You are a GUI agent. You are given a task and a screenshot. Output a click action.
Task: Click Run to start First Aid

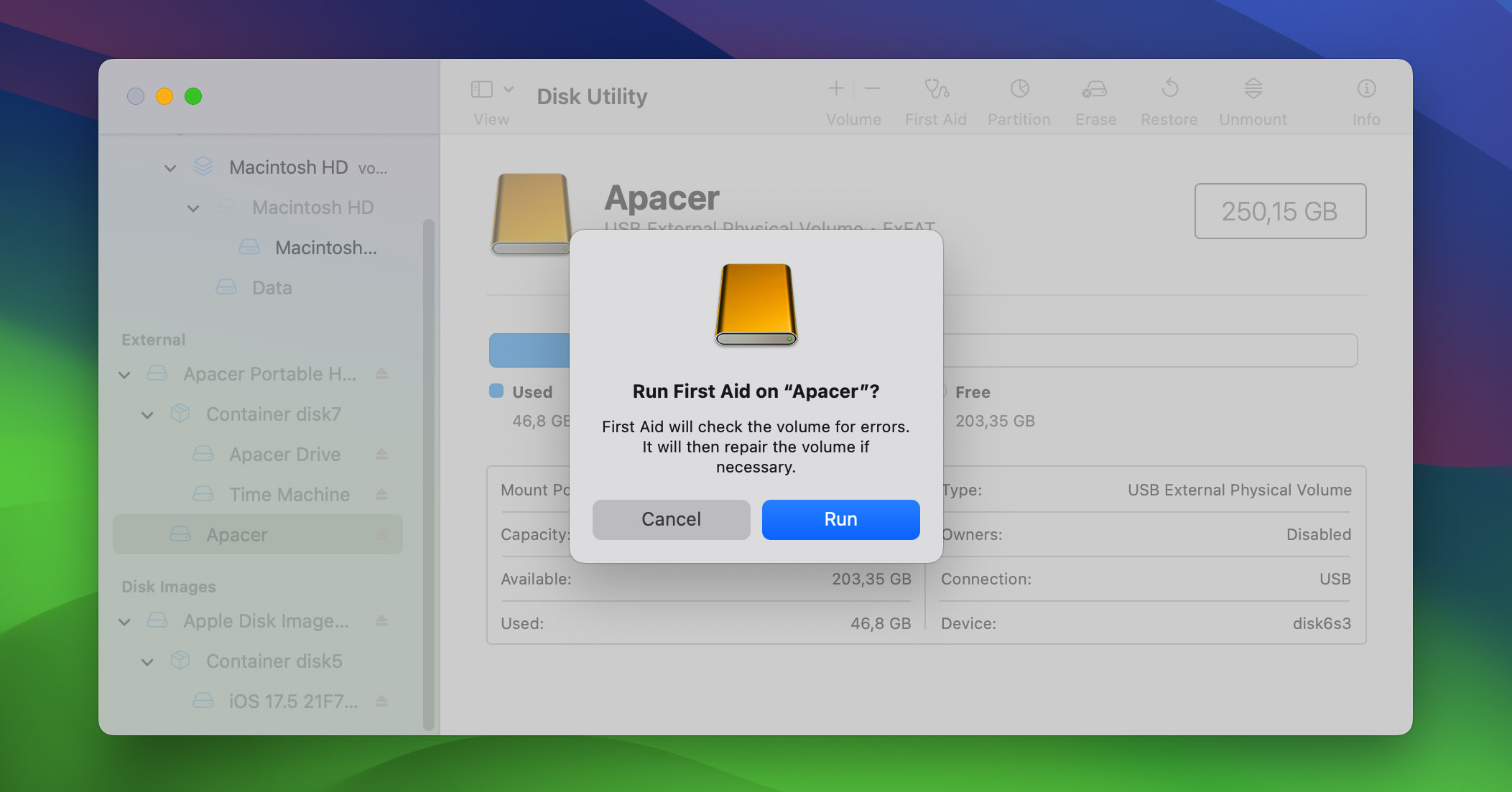pyautogui.click(x=840, y=519)
